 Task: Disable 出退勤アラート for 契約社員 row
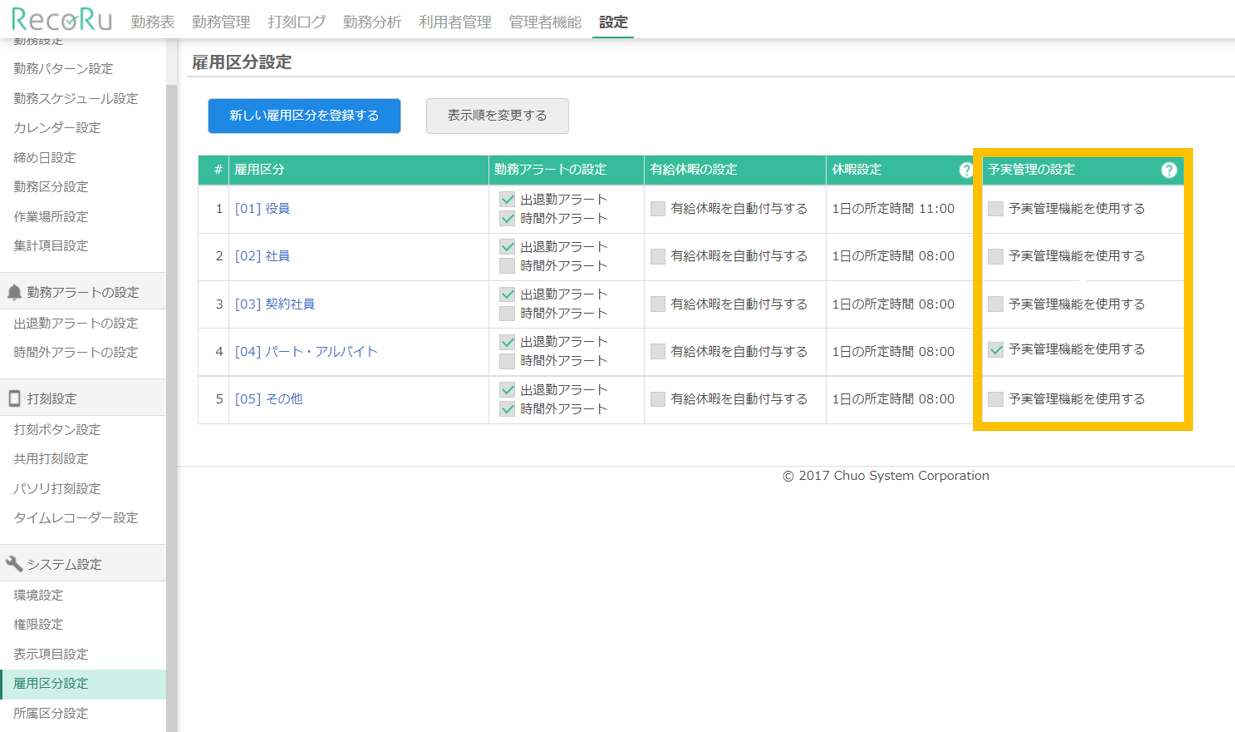tap(507, 295)
